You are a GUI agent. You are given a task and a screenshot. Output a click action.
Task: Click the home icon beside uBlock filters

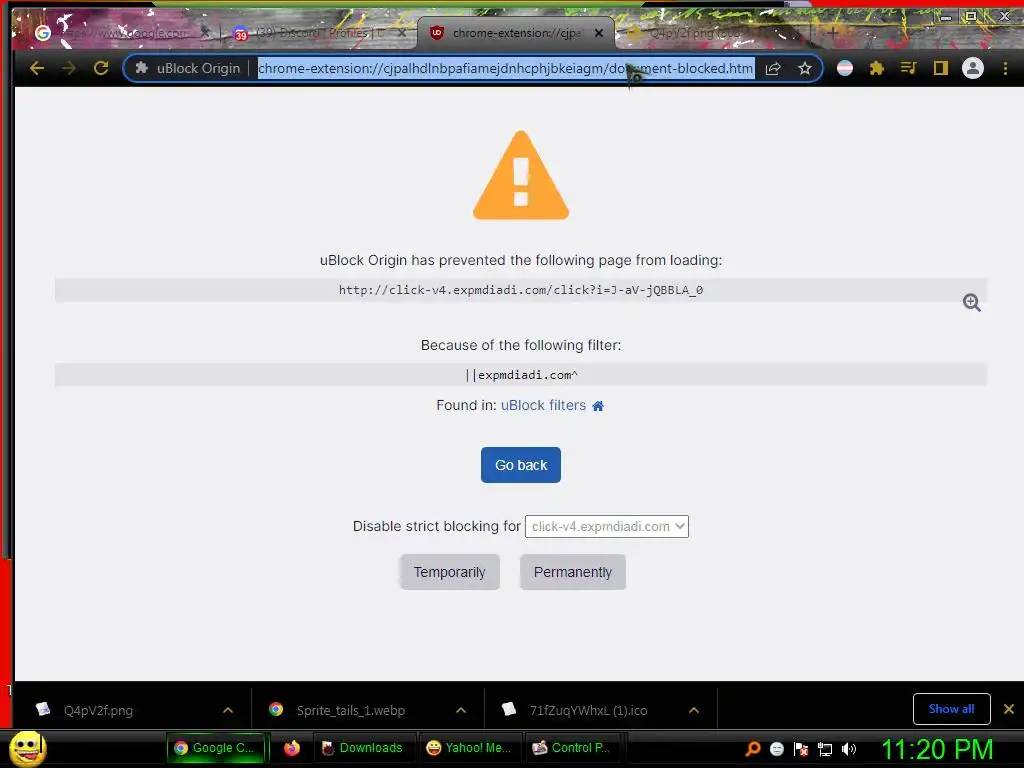pos(598,406)
